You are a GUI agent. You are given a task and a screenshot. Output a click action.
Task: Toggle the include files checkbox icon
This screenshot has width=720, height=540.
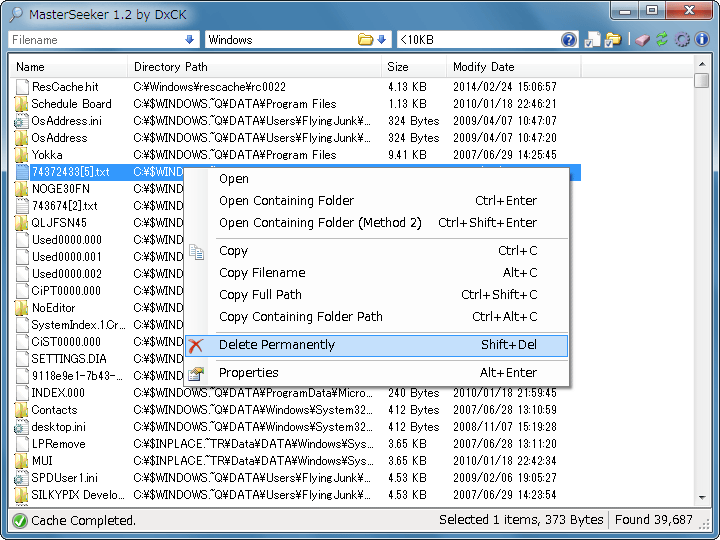pyautogui.click(x=592, y=40)
